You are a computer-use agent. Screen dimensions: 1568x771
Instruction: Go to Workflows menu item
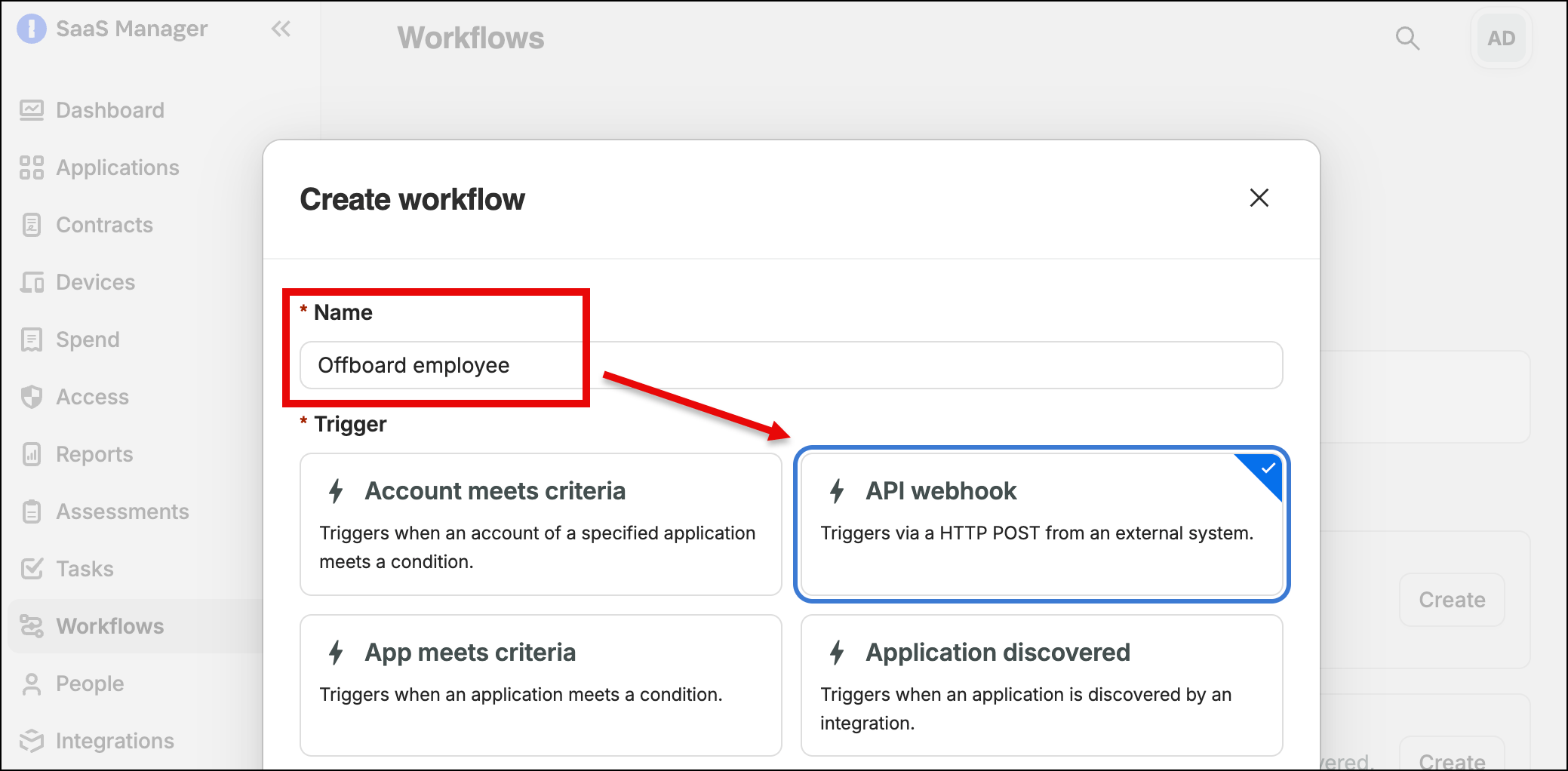pyautogui.click(x=109, y=626)
